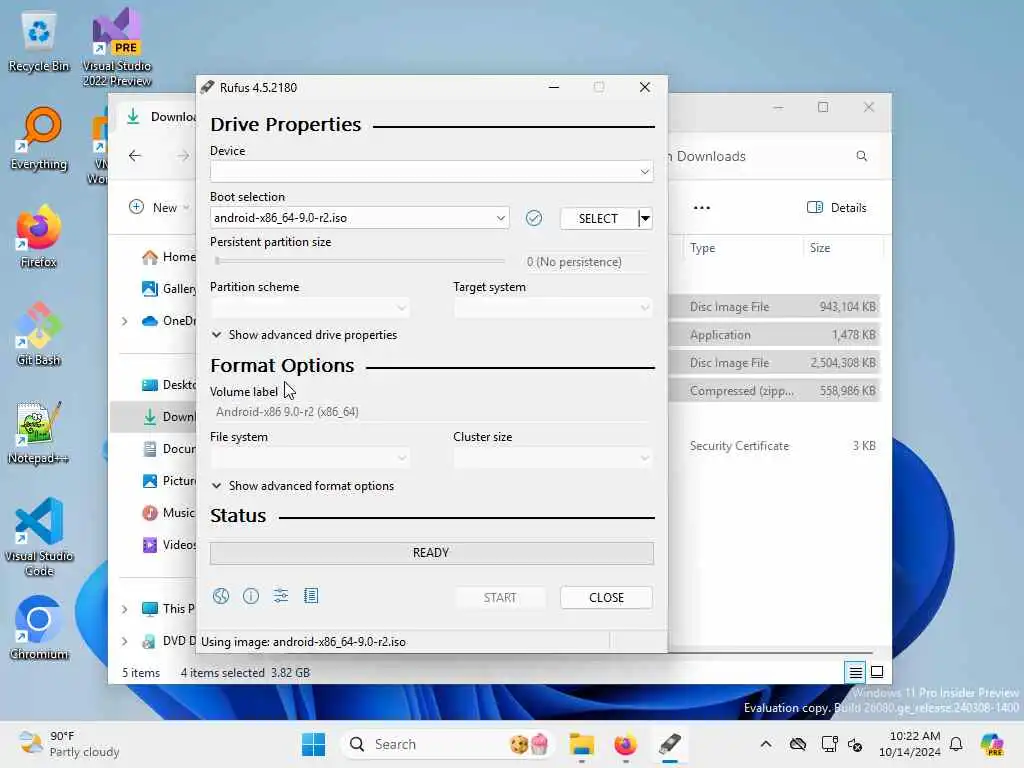Open the Boot selection combo box
The image size is (1024, 768).
click(x=359, y=218)
